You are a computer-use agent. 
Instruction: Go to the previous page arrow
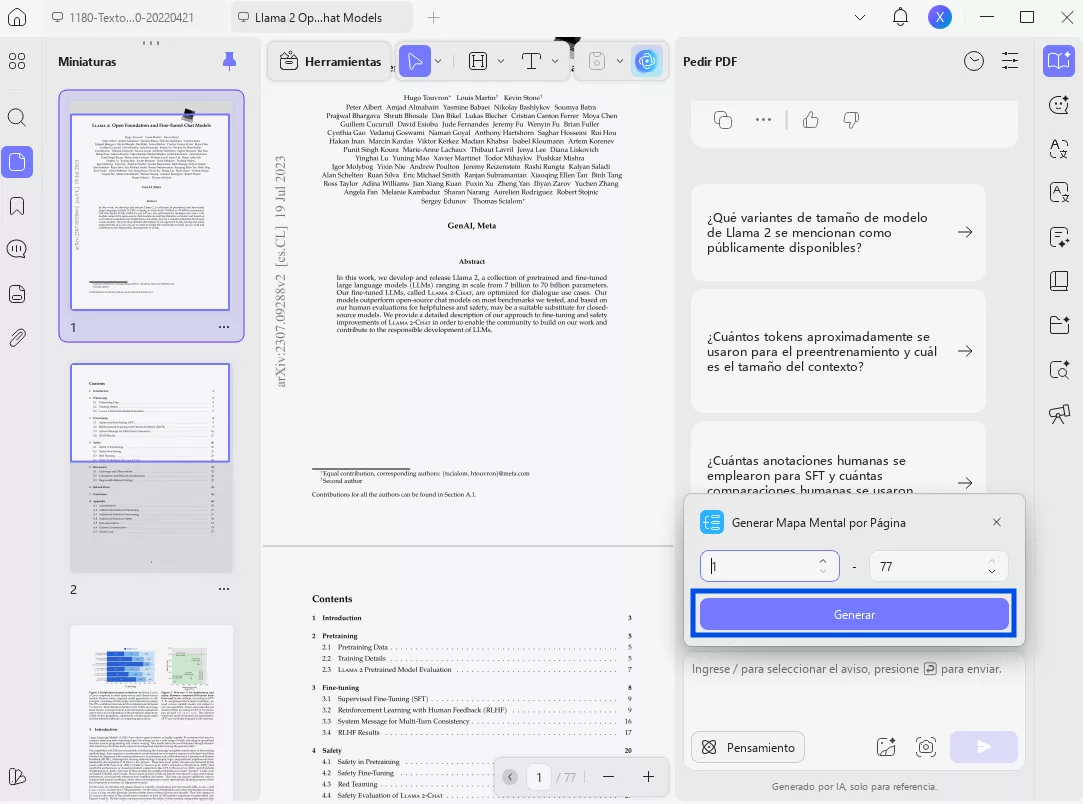(510, 777)
